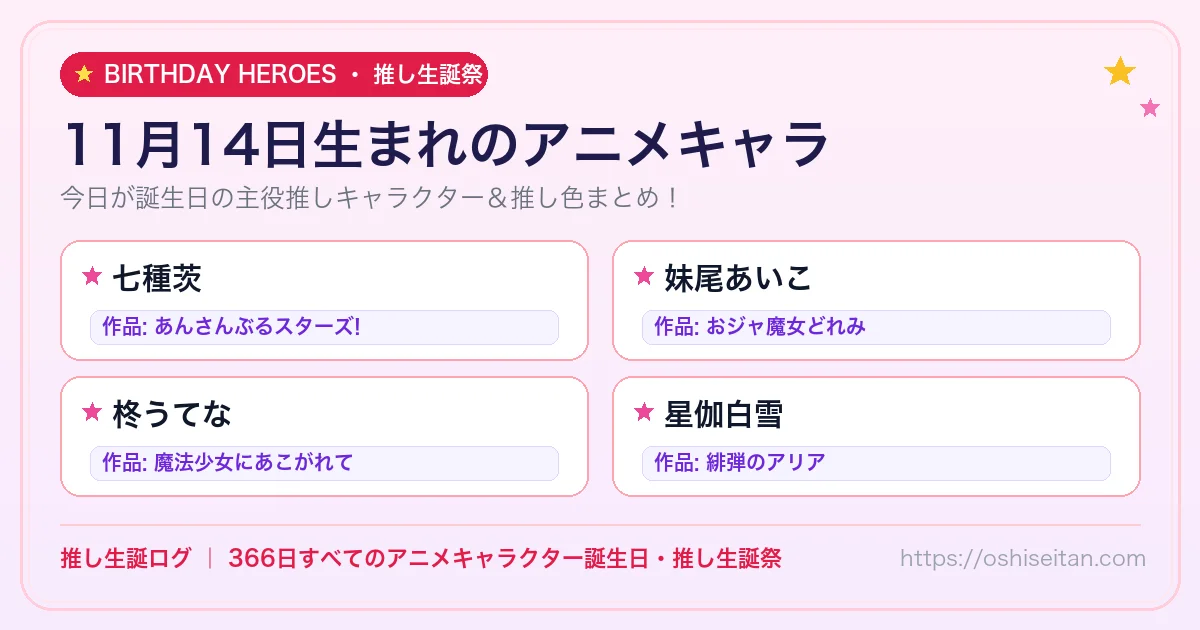Click the あんさんぶるスターズ! work tag

[x=324, y=327]
